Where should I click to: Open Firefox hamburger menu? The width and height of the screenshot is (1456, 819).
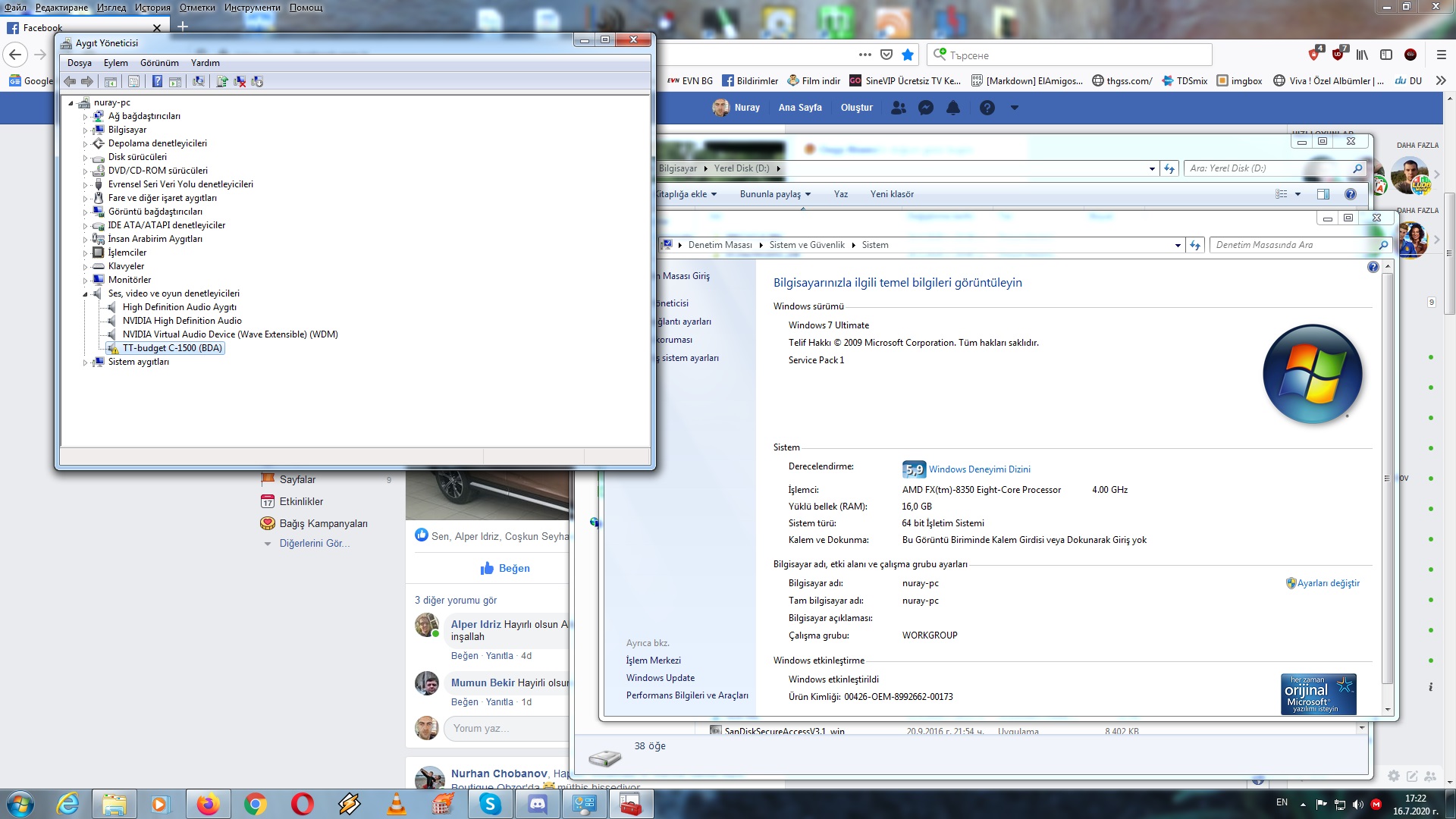click(x=1442, y=55)
